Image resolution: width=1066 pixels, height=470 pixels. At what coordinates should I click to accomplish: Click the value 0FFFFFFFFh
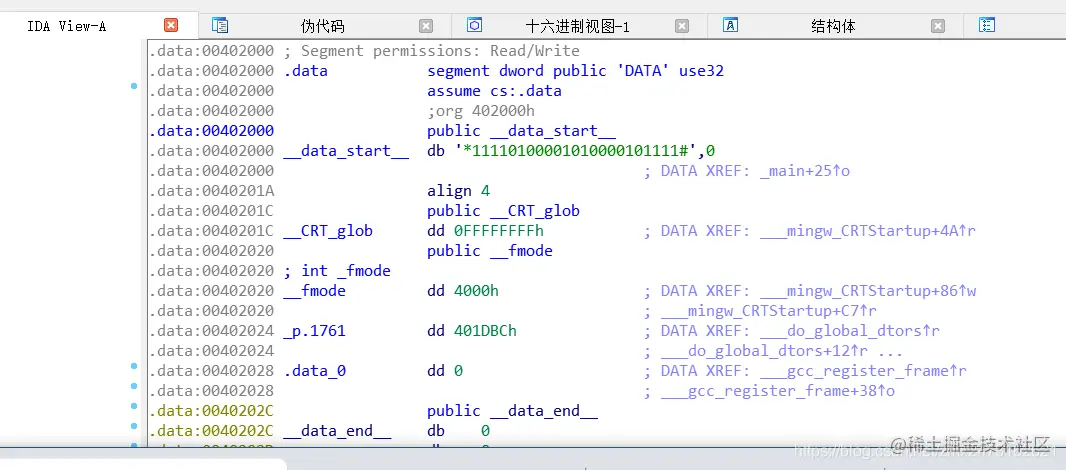point(498,231)
